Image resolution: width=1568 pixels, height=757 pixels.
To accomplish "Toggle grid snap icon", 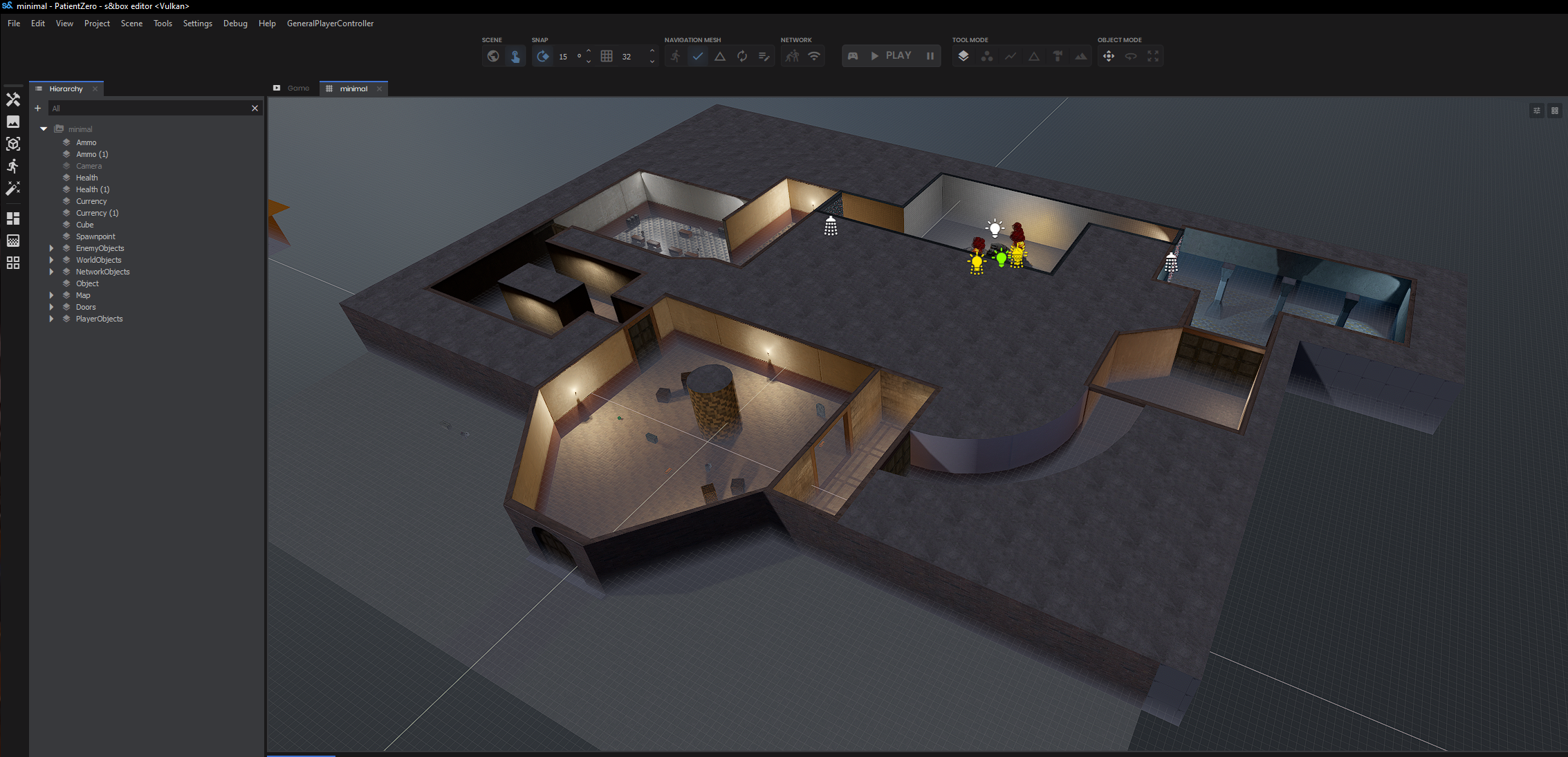I will pyautogui.click(x=607, y=56).
